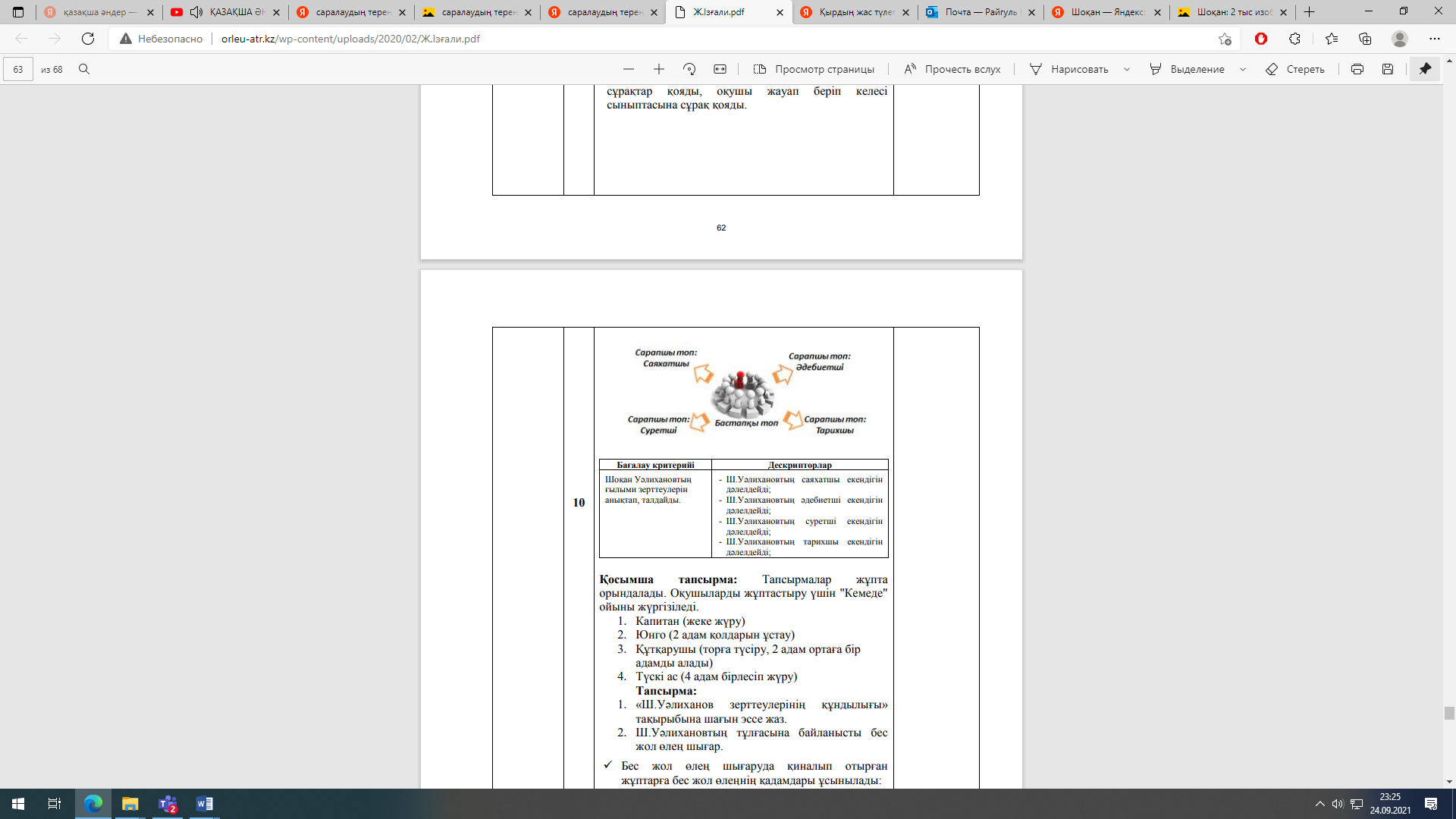Open the browser extensions puzzle icon
Viewport: 1456px width, 819px height.
[1294, 39]
